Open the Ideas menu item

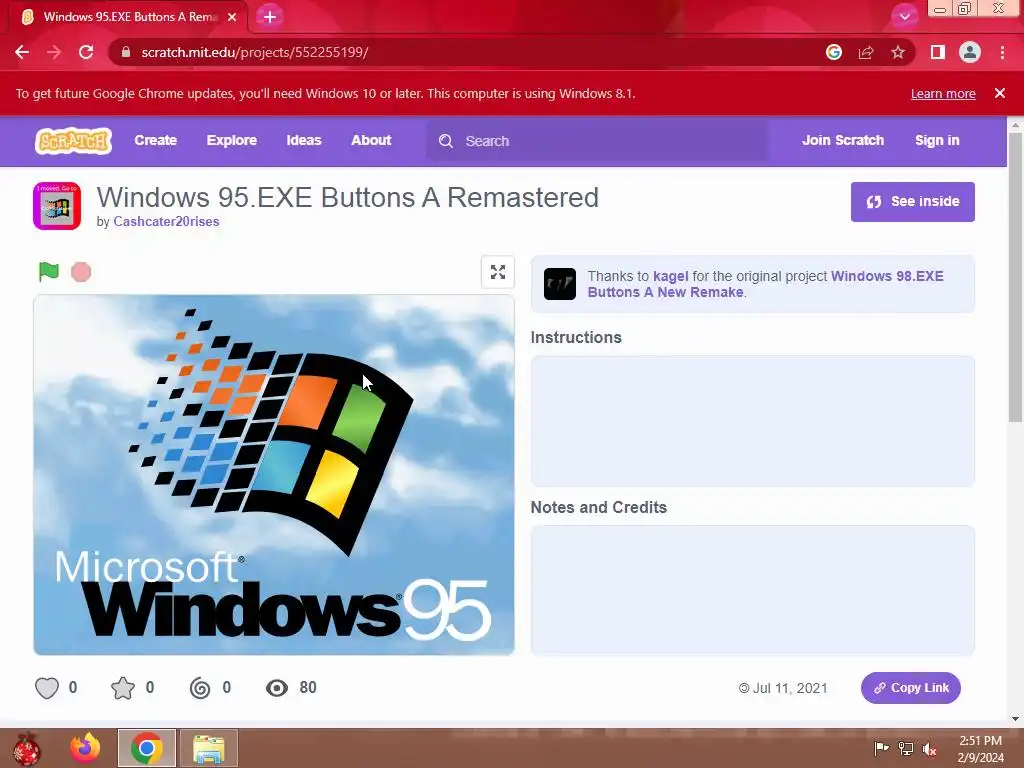pos(304,140)
